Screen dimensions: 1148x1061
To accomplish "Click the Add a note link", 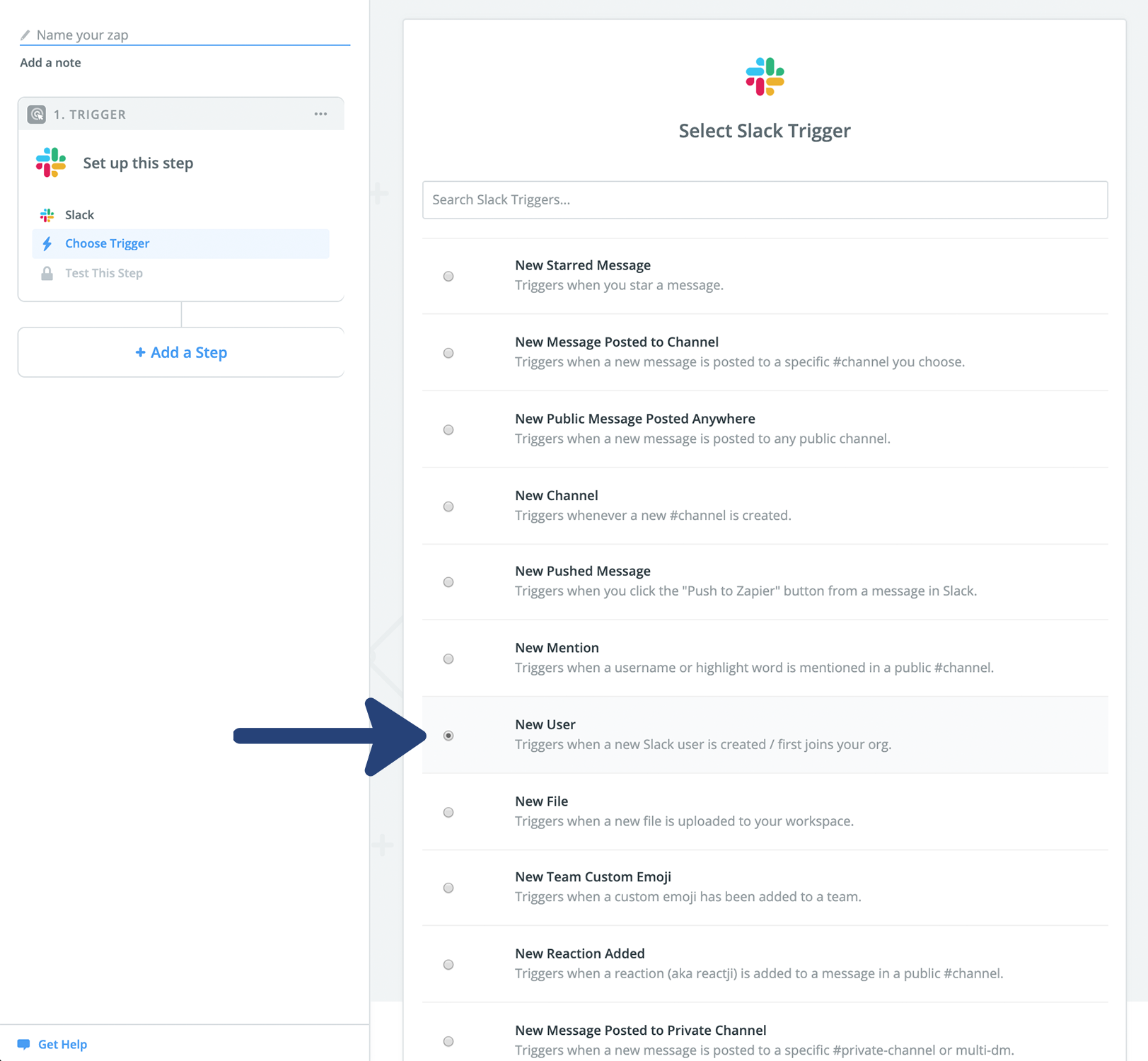I will (x=50, y=63).
